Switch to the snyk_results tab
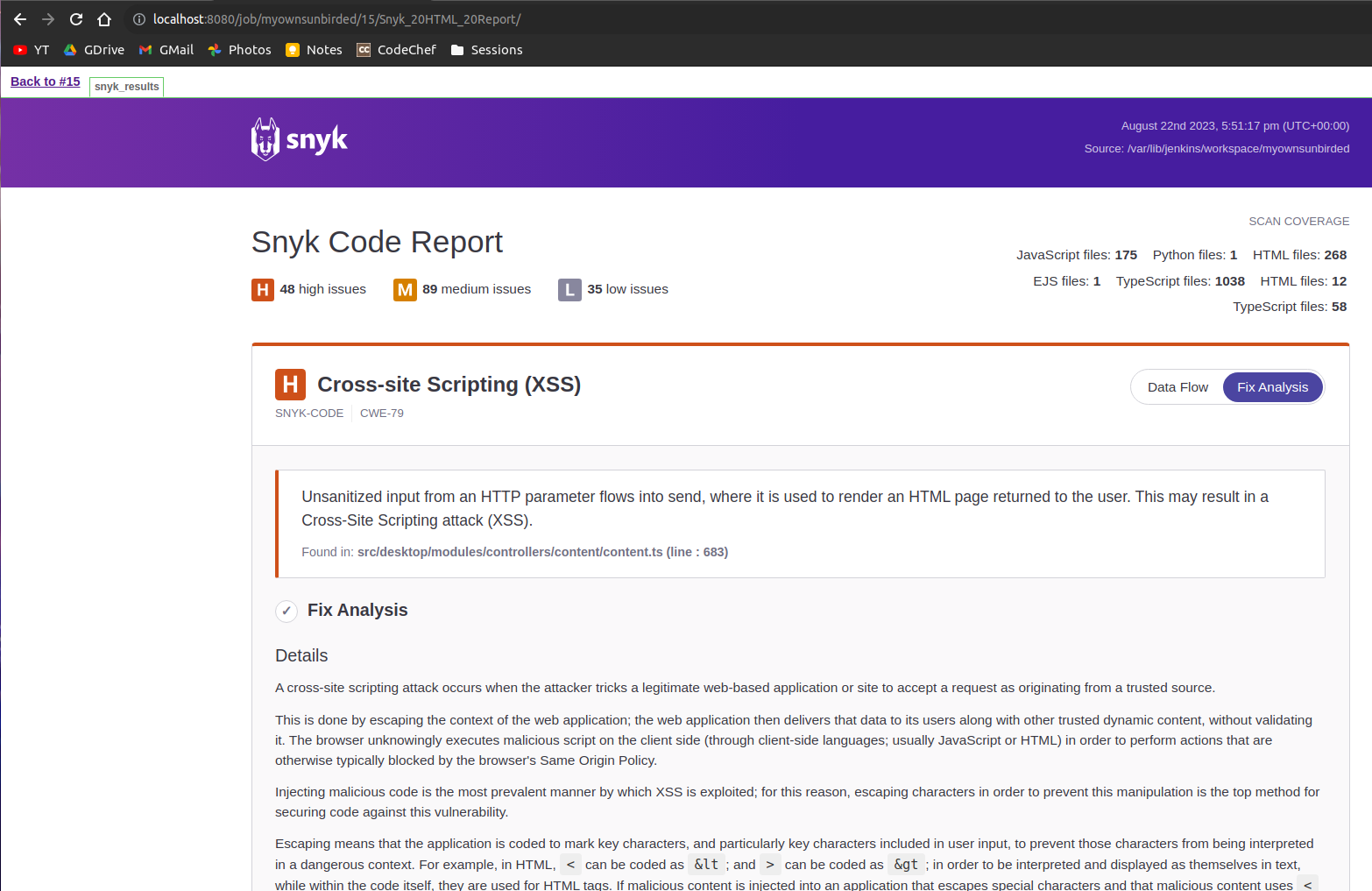 (125, 86)
